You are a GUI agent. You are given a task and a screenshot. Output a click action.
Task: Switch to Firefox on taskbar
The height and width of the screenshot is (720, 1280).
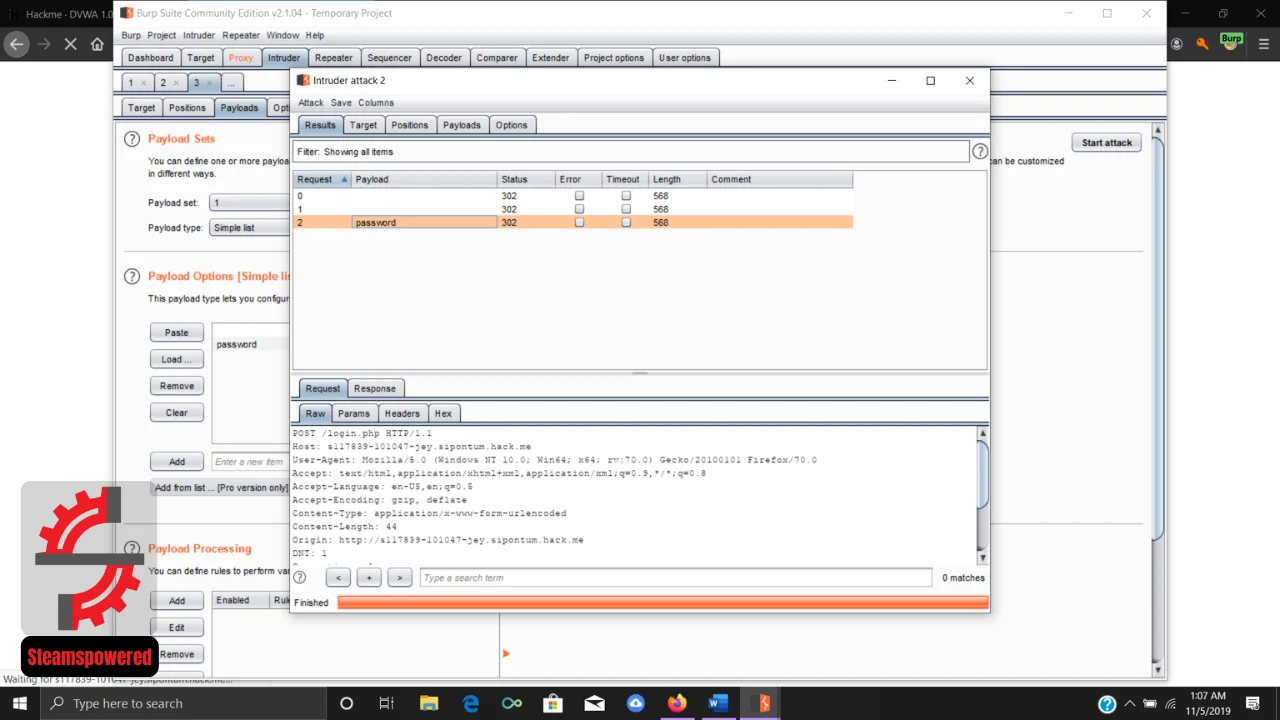(x=677, y=703)
